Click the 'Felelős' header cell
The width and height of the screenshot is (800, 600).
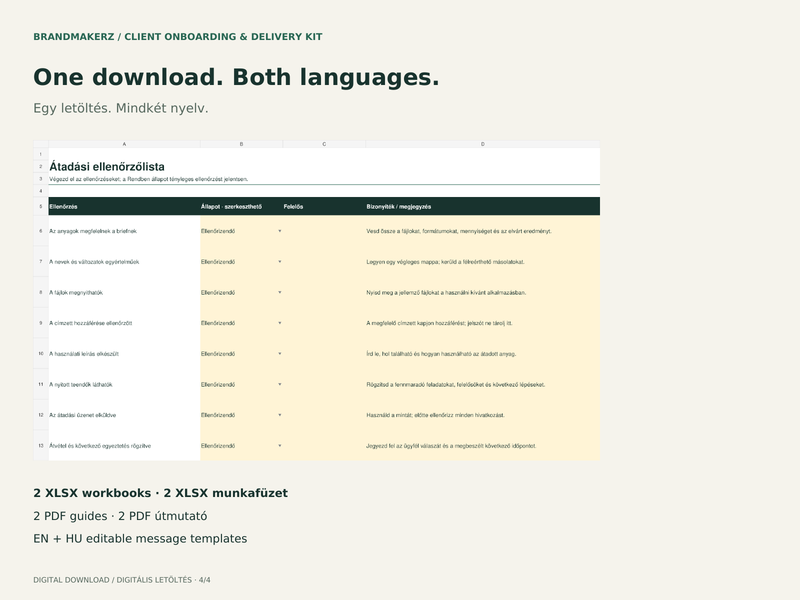tap(324, 207)
